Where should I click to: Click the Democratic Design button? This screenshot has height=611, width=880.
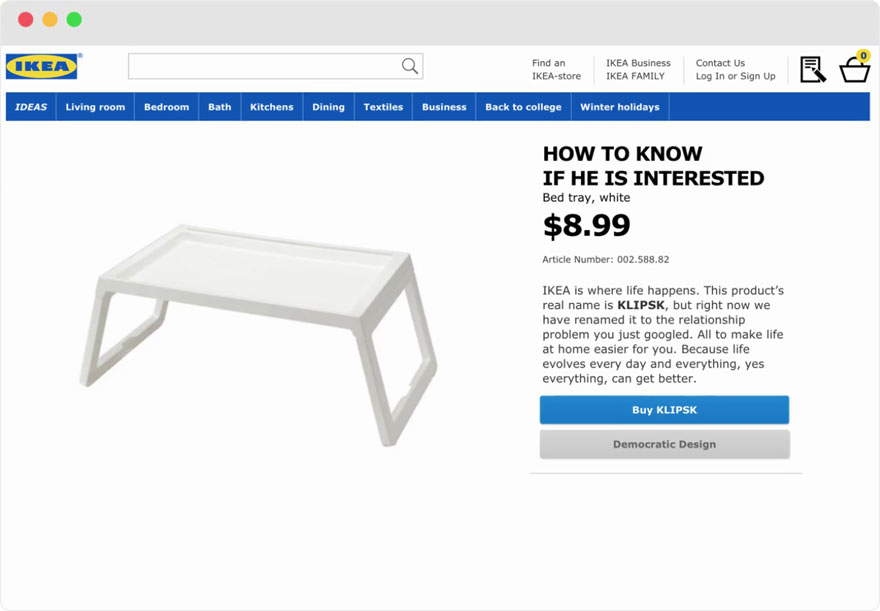point(664,444)
